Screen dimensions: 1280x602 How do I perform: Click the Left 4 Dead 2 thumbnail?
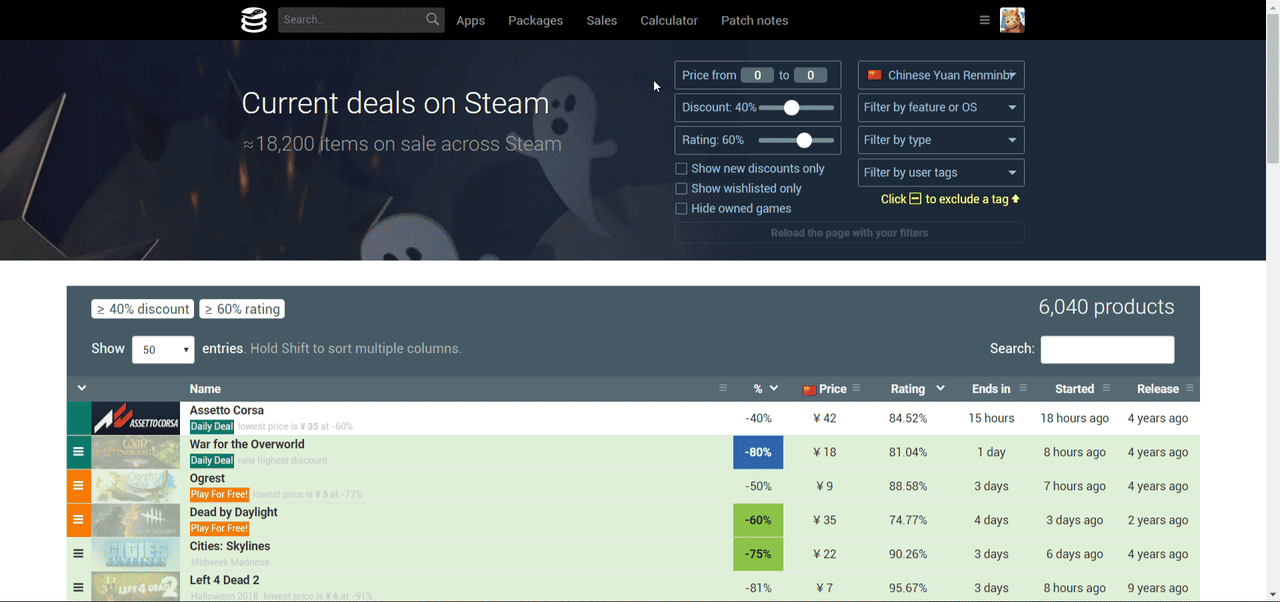pyautogui.click(x=135, y=587)
